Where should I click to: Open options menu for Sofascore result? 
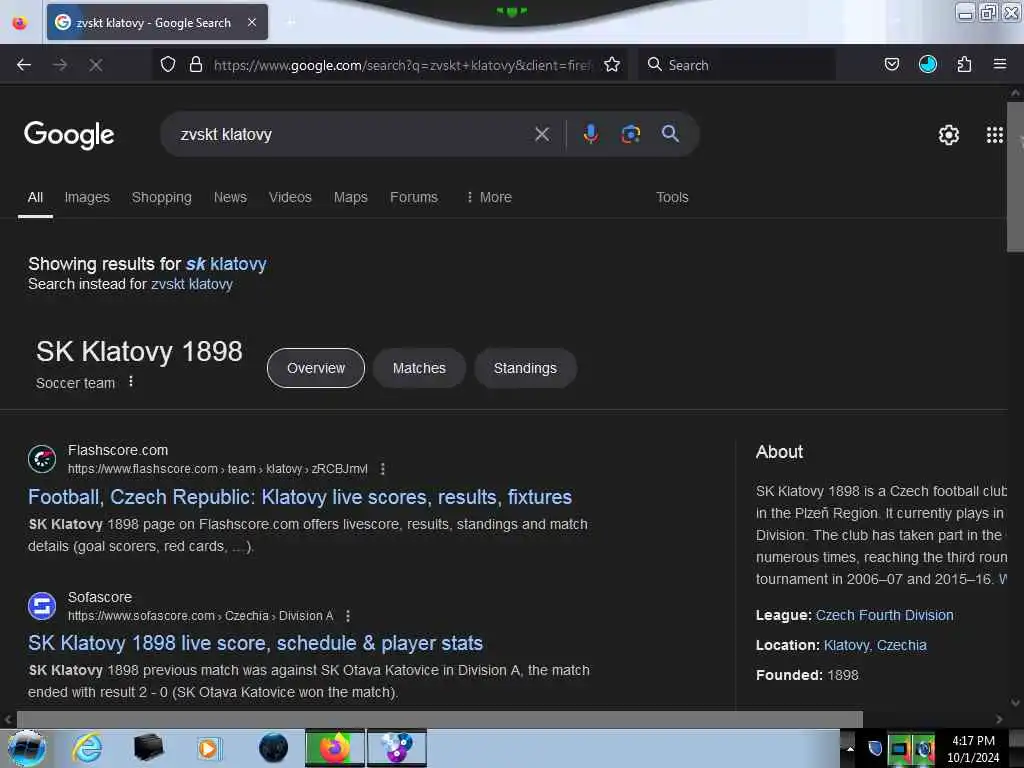(348, 616)
